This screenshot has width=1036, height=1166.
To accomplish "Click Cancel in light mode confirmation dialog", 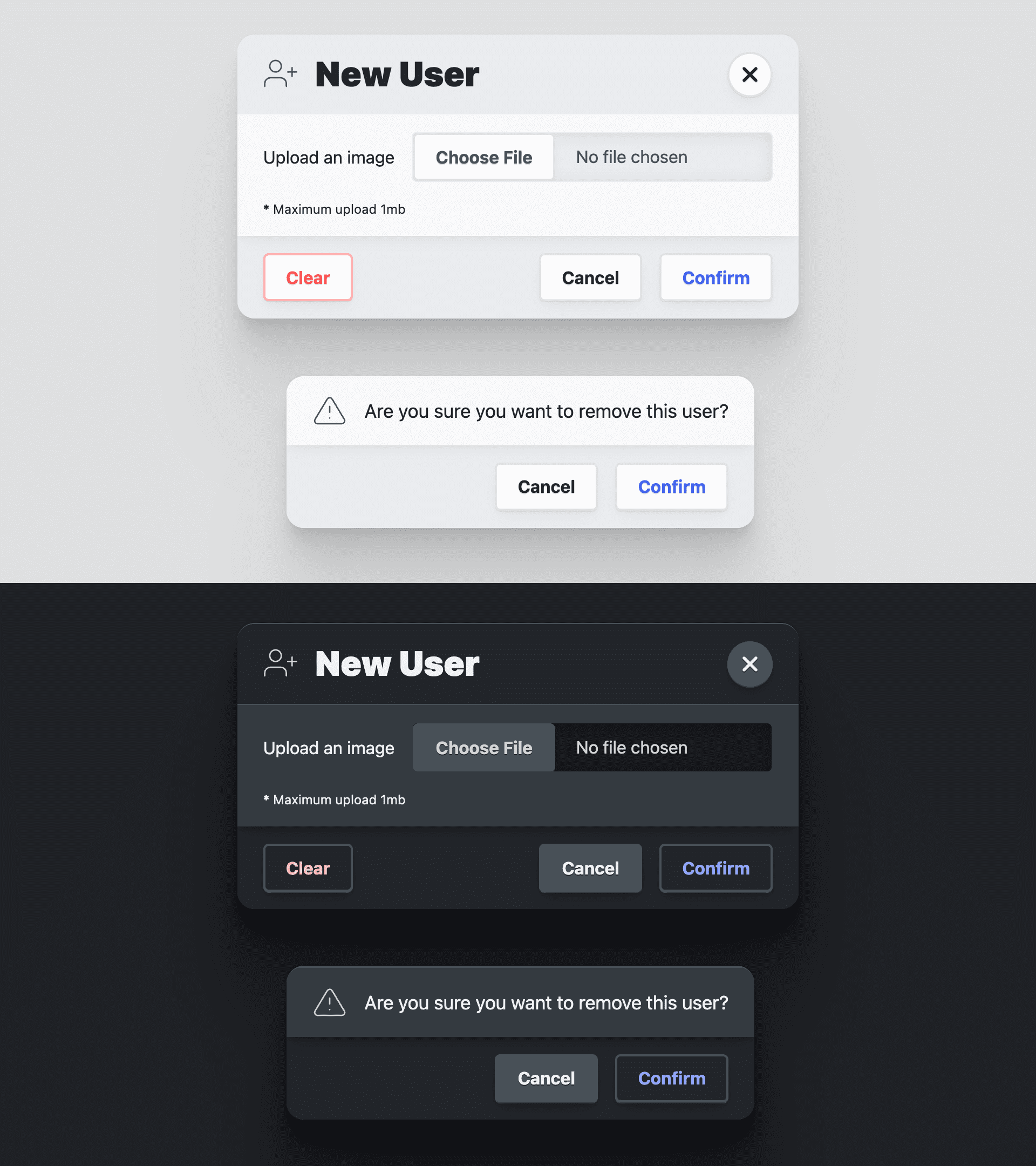I will click(546, 486).
